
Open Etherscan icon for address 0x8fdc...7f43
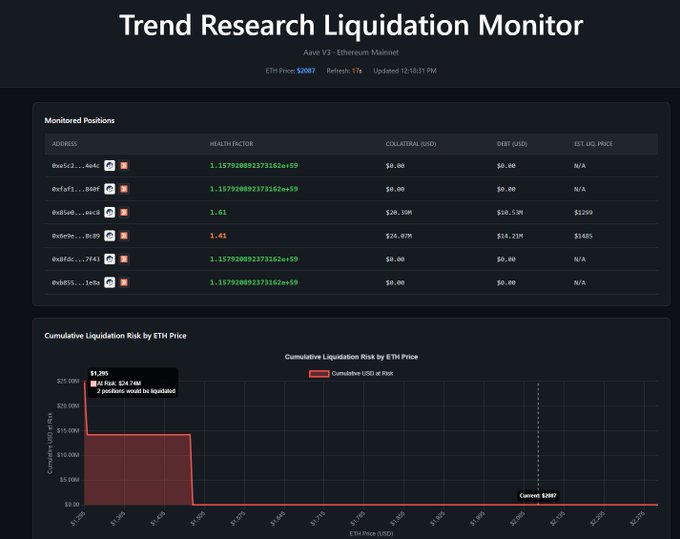(x=110, y=259)
